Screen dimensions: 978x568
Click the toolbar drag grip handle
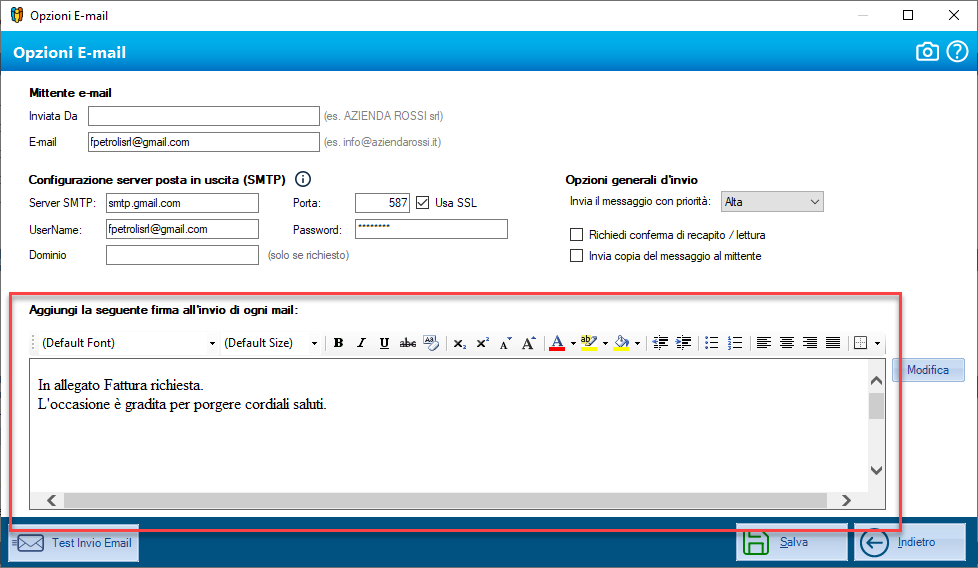[33, 343]
